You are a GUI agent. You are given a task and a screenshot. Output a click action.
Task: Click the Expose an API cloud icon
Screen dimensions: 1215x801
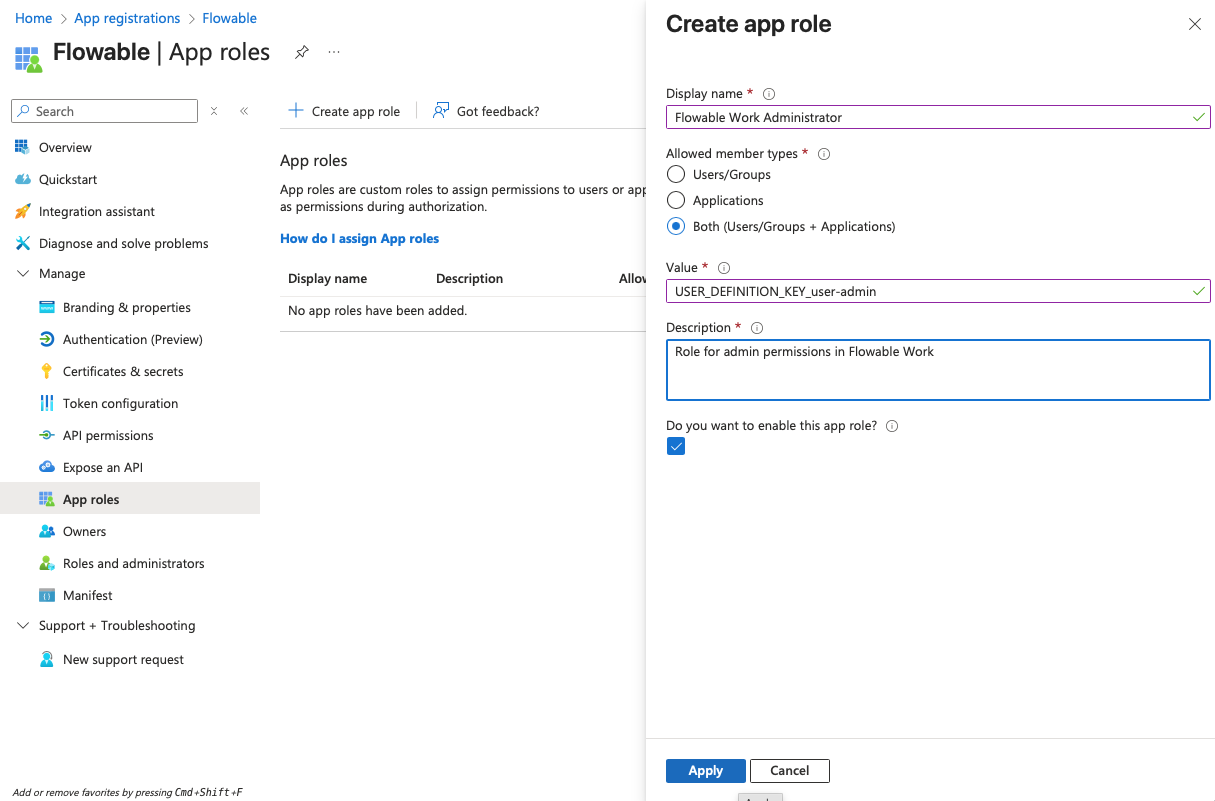coord(46,467)
